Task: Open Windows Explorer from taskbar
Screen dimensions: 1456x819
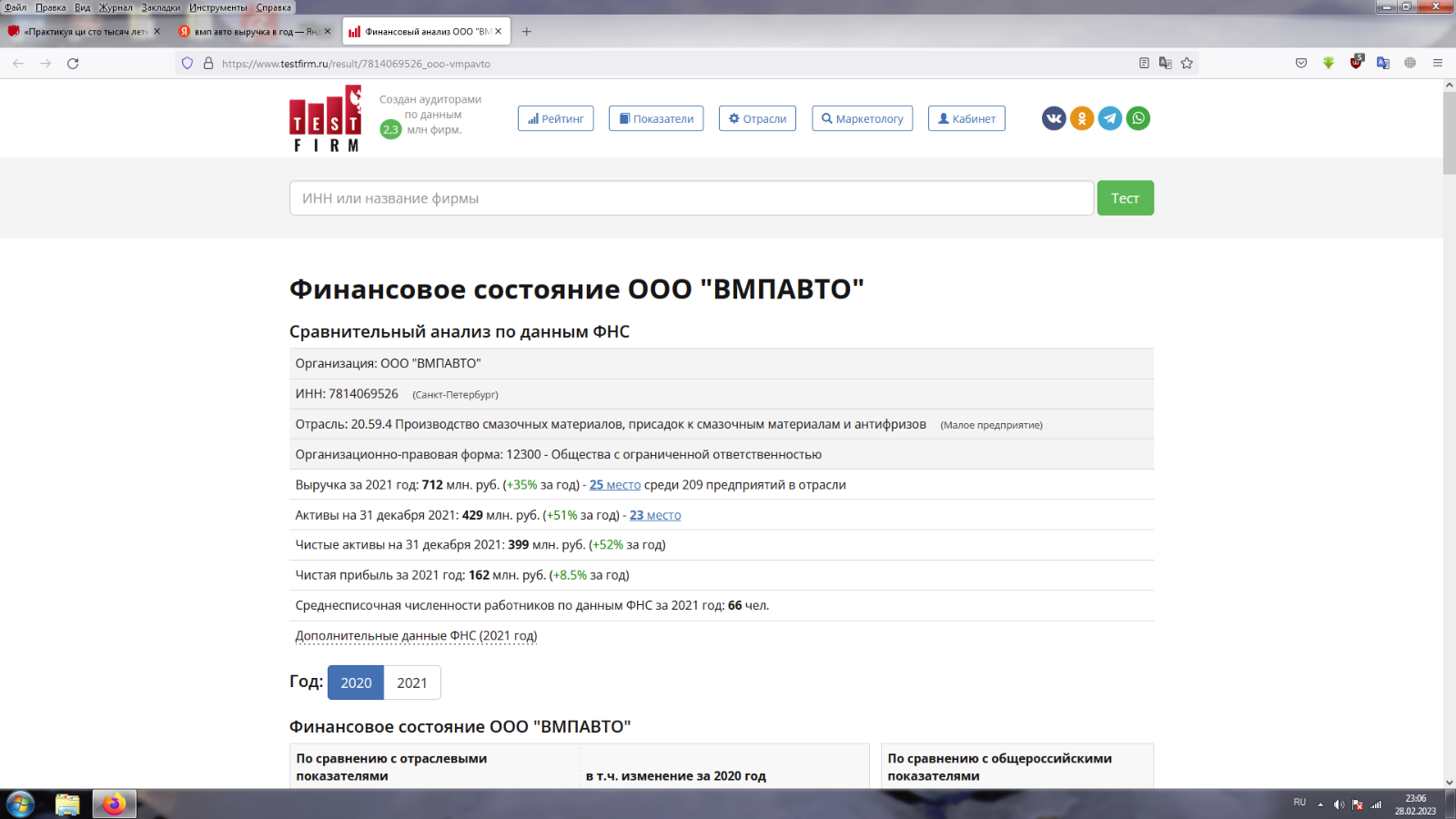Action: click(x=67, y=804)
